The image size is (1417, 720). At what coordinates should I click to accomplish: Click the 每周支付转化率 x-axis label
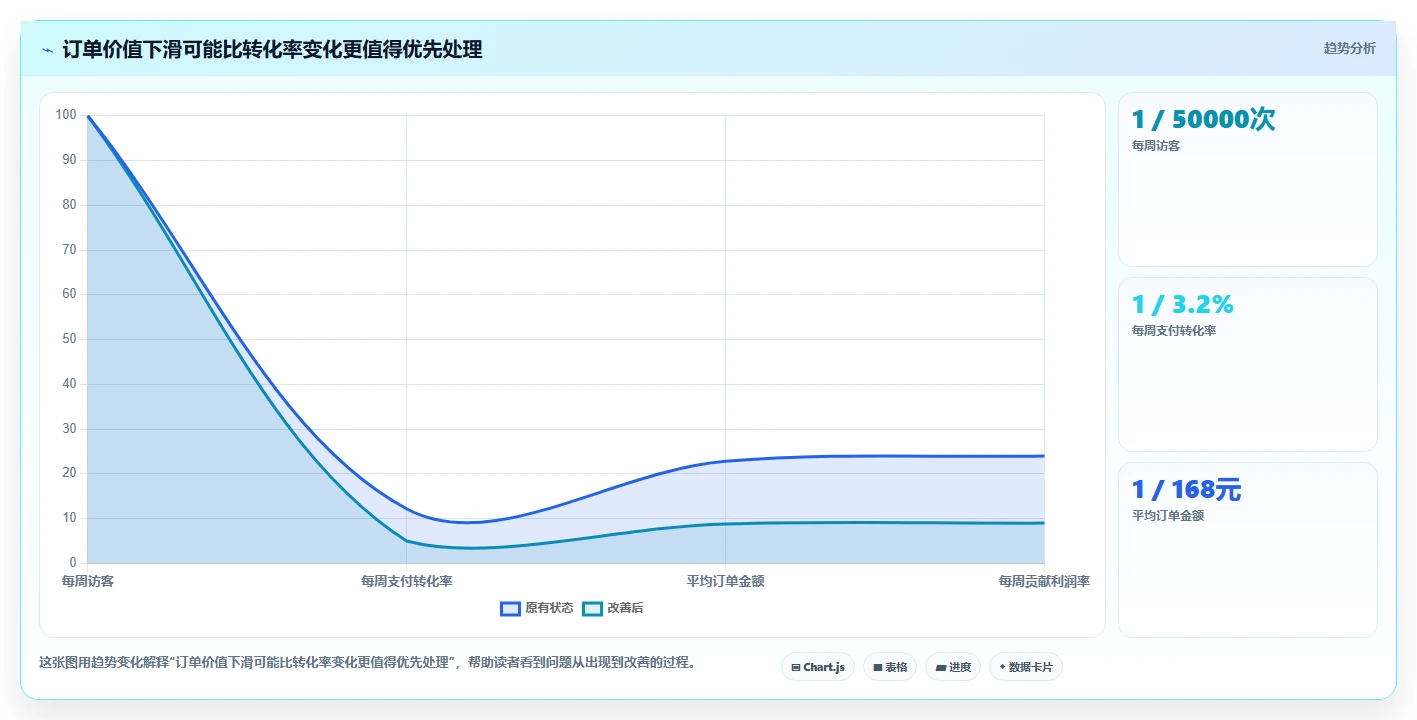pyautogui.click(x=406, y=581)
